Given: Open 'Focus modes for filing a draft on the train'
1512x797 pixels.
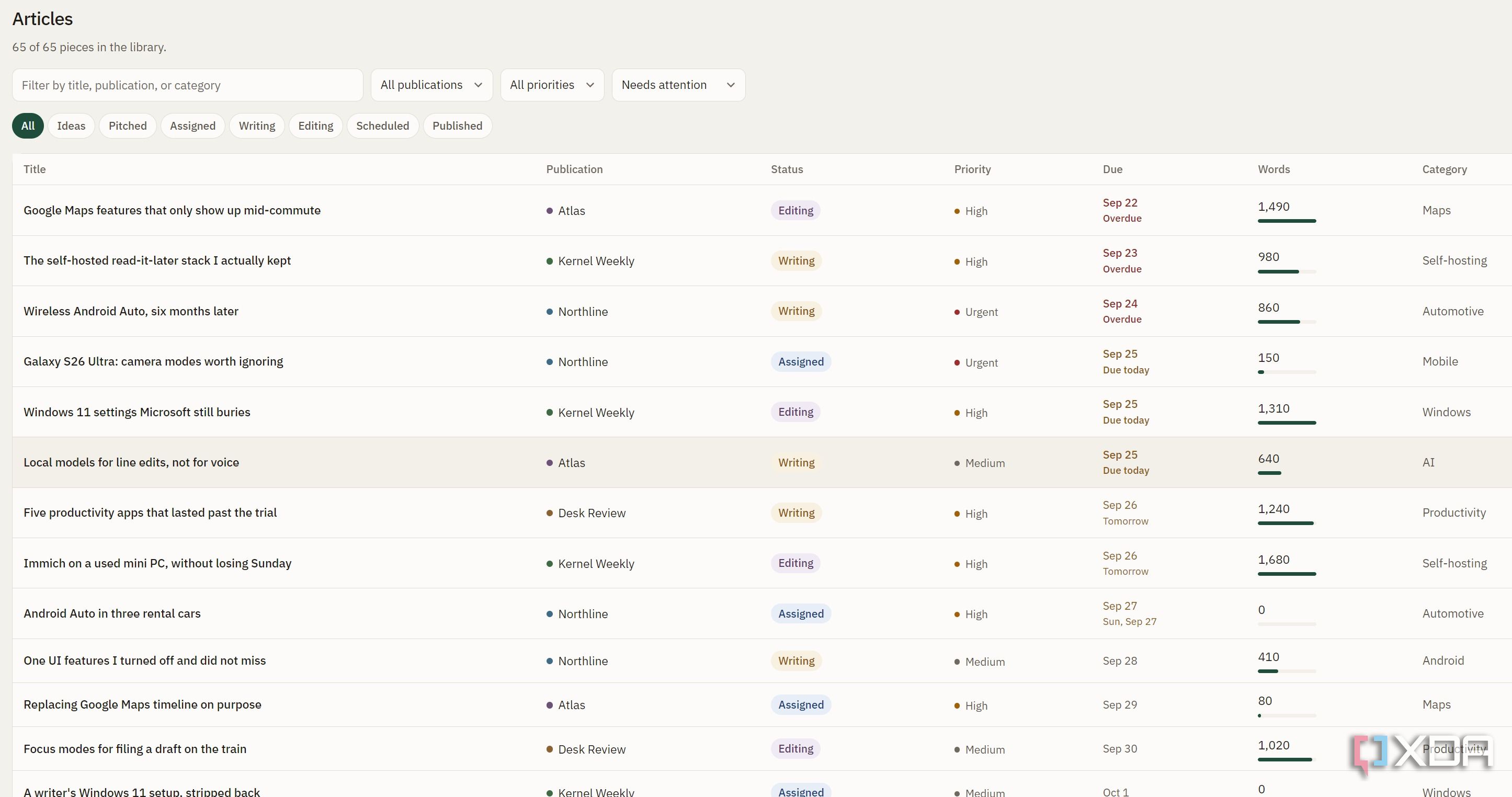Looking at the screenshot, I should (135, 749).
